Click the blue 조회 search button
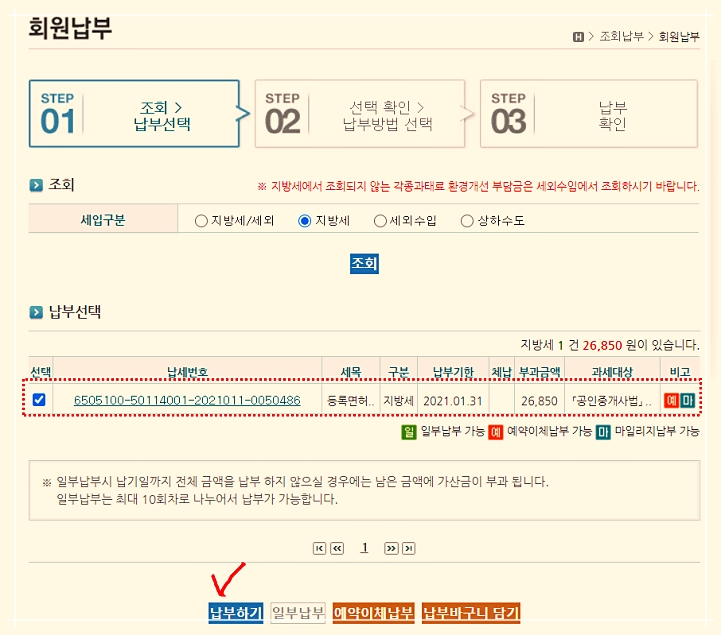This screenshot has height=635, width=721. 364,263
